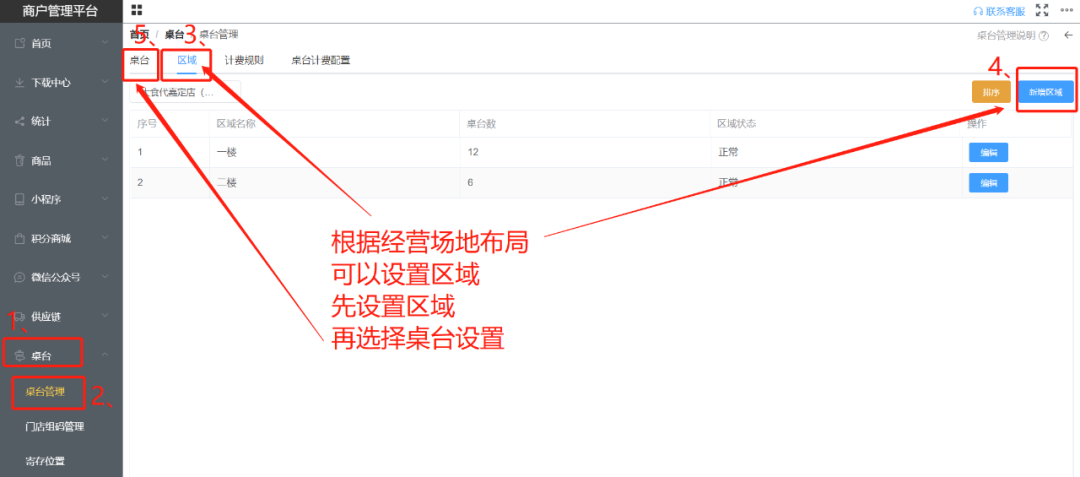The image size is (1080, 477).
Task: Open the three-dot more options icon
Action: [x=1067, y=10]
